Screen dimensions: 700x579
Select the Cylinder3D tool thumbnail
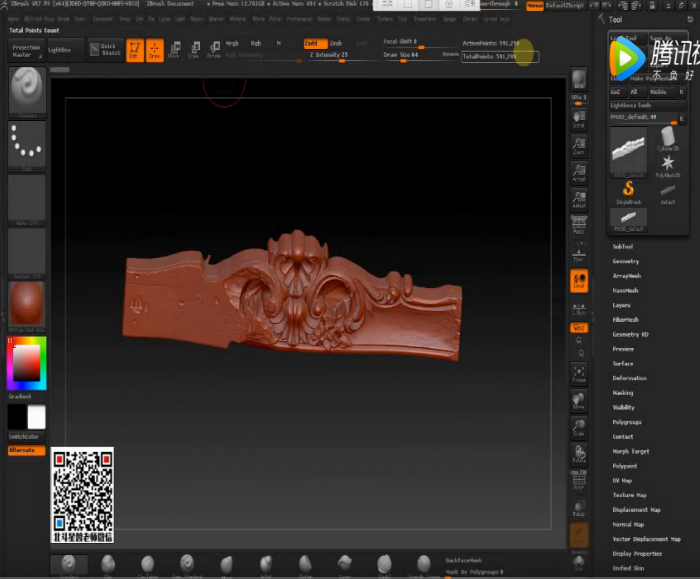click(x=667, y=140)
